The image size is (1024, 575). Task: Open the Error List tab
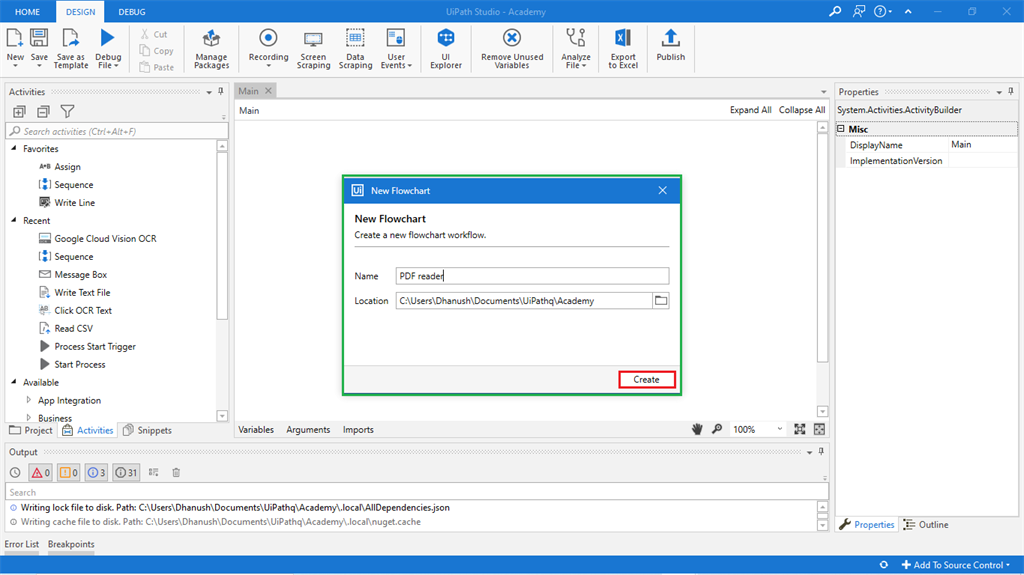(22, 544)
